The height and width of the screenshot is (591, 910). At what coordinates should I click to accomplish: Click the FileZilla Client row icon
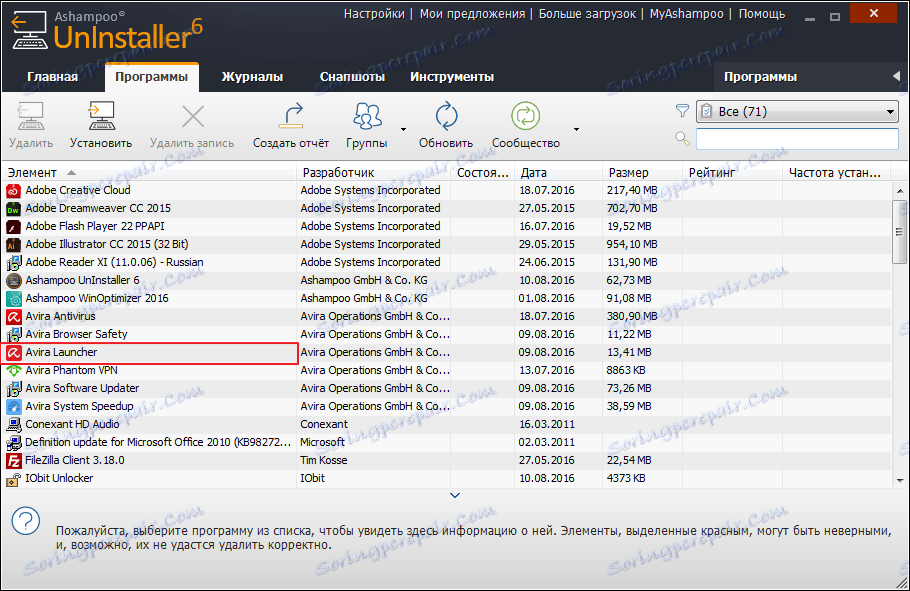click(13, 460)
